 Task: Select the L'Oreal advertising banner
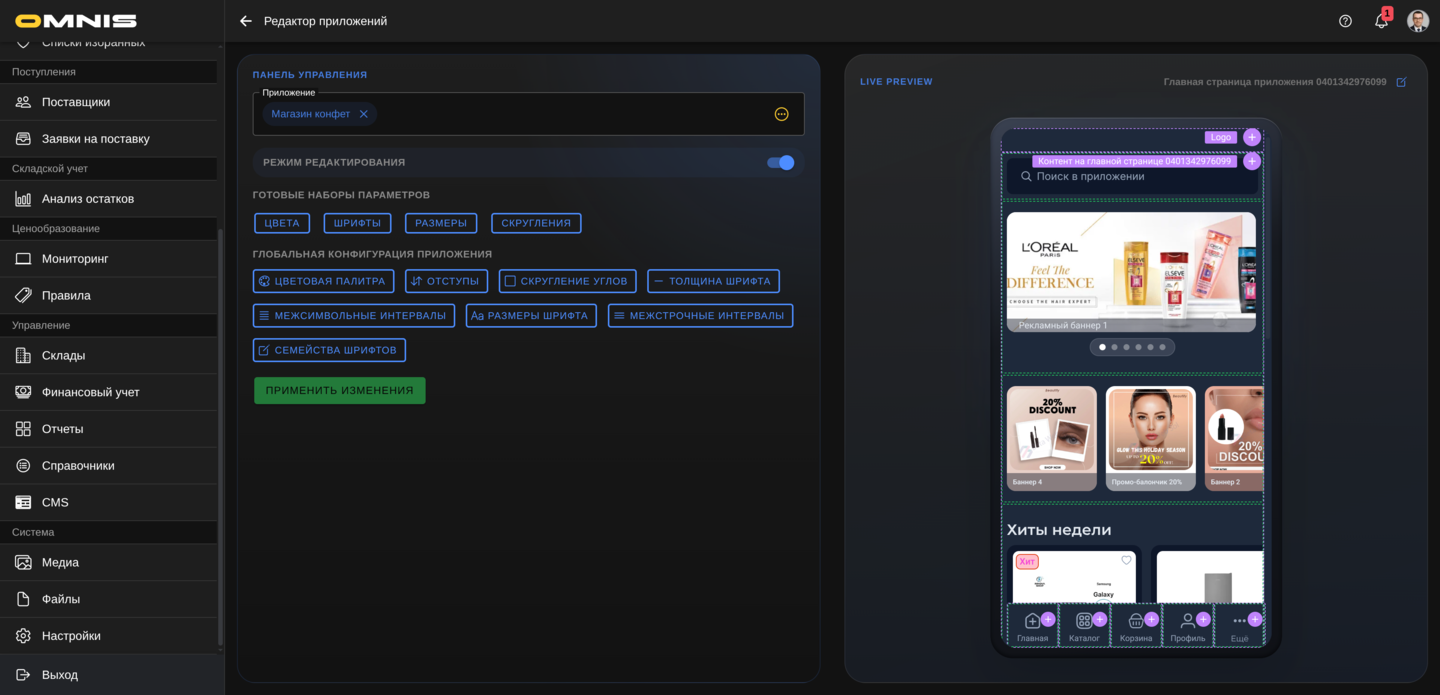point(1130,270)
